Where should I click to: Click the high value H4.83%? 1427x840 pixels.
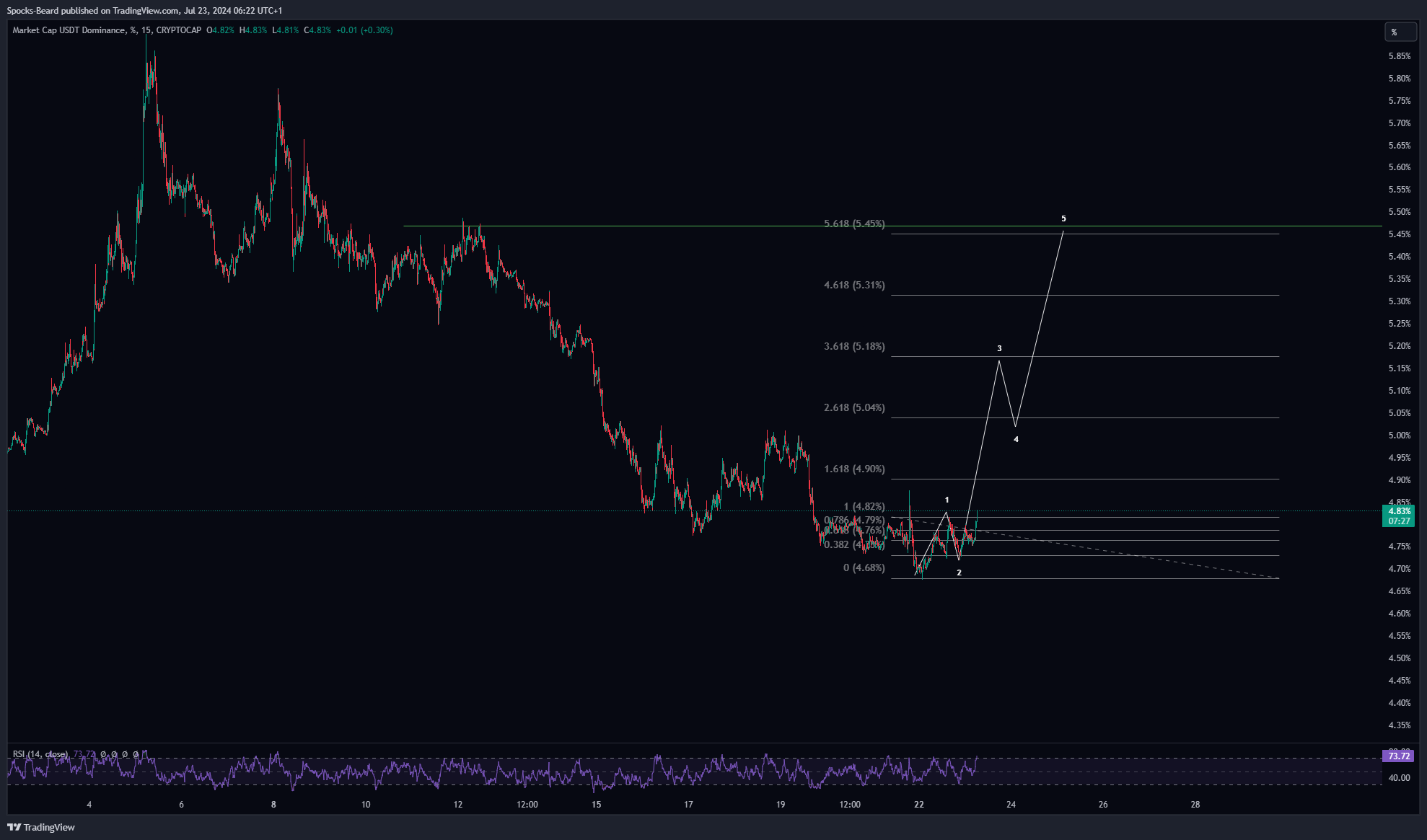(253, 30)
